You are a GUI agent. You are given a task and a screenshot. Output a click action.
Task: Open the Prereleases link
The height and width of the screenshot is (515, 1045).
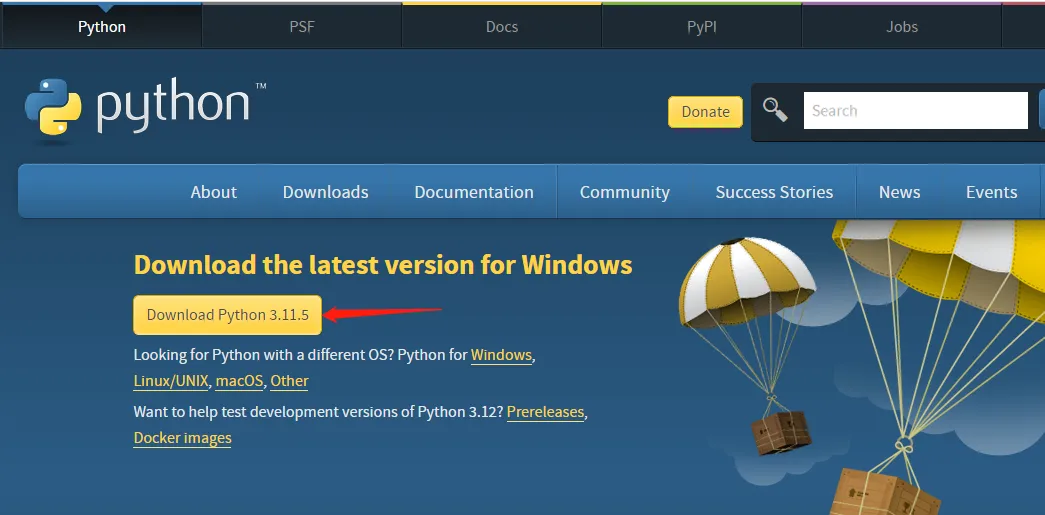tap(545, 412)
